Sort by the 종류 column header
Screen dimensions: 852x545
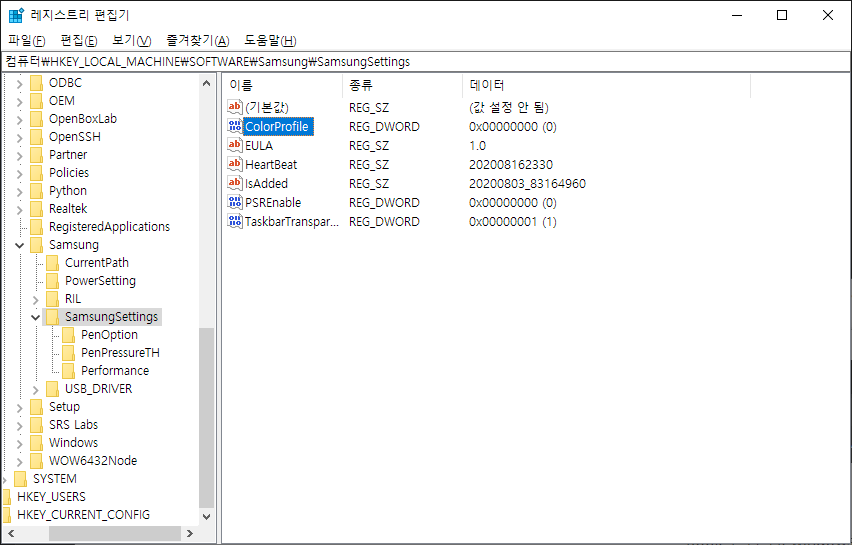[x=402, y=85]
